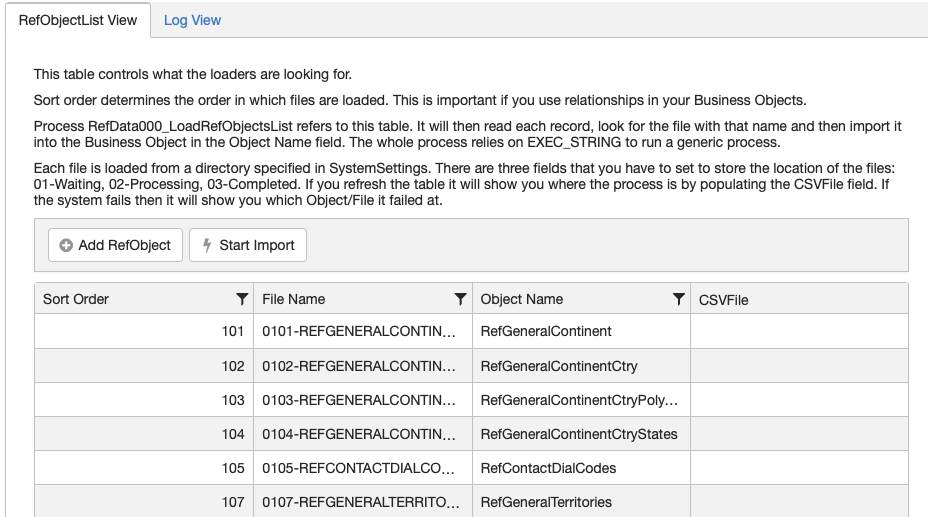
Task: Select the empty CSVFile cell in row 104
Action: [x=799, y=434]
